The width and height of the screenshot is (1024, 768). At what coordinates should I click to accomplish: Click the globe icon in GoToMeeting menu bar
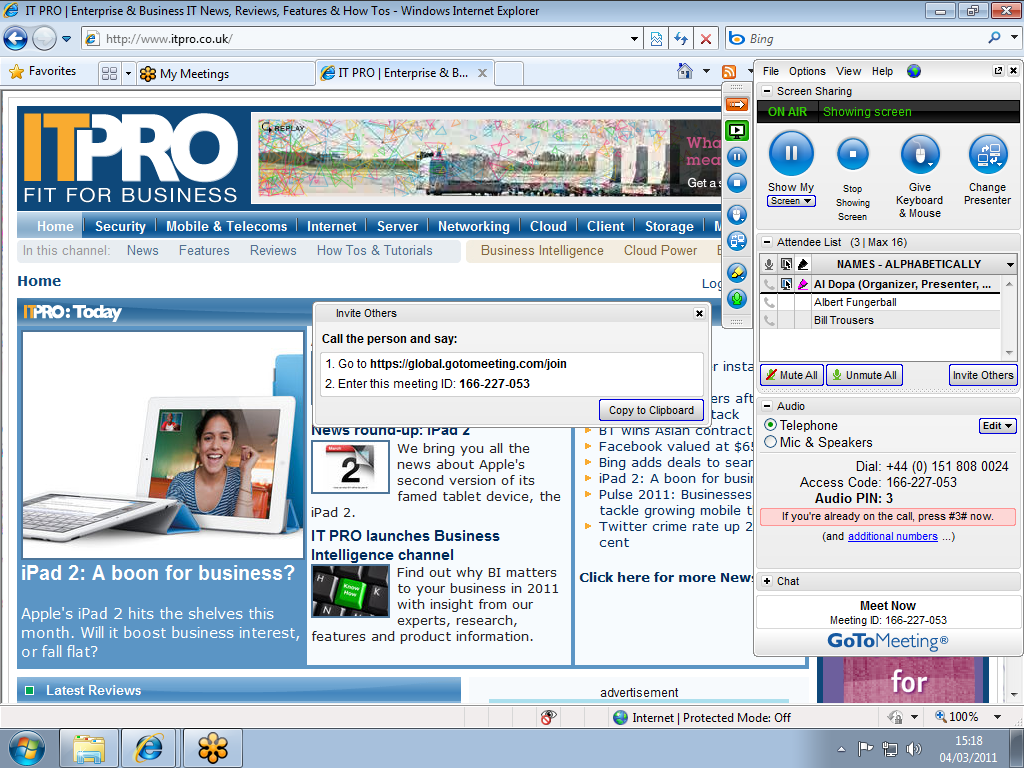[x=914, y=71]
